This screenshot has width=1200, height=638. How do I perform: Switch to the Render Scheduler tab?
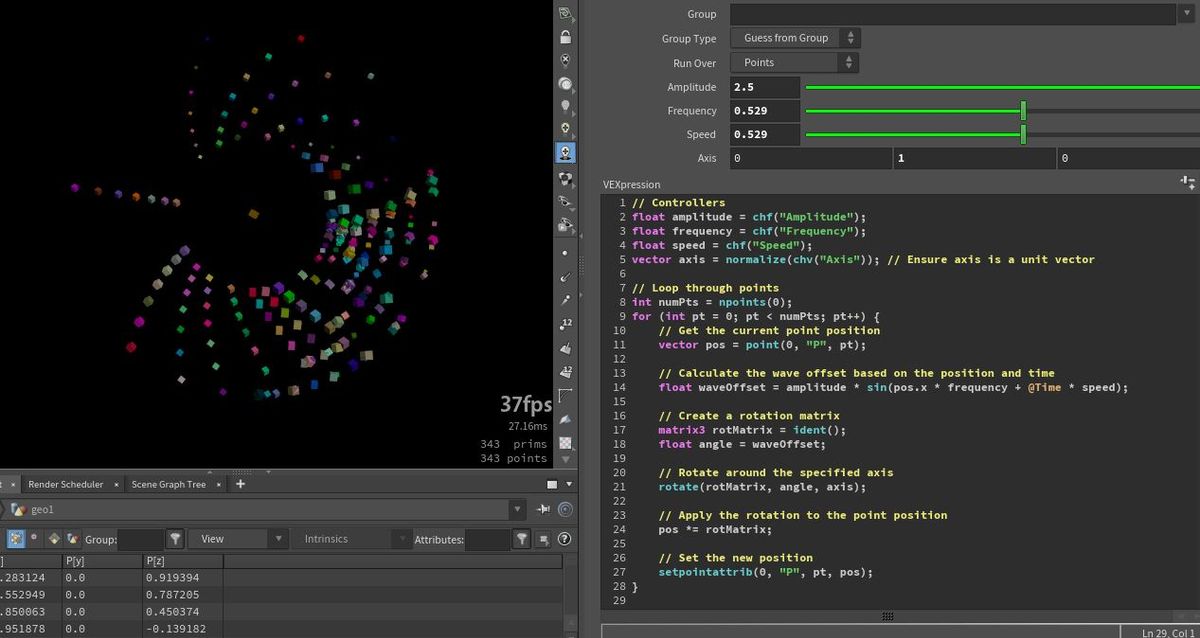(x=65, y=484)
